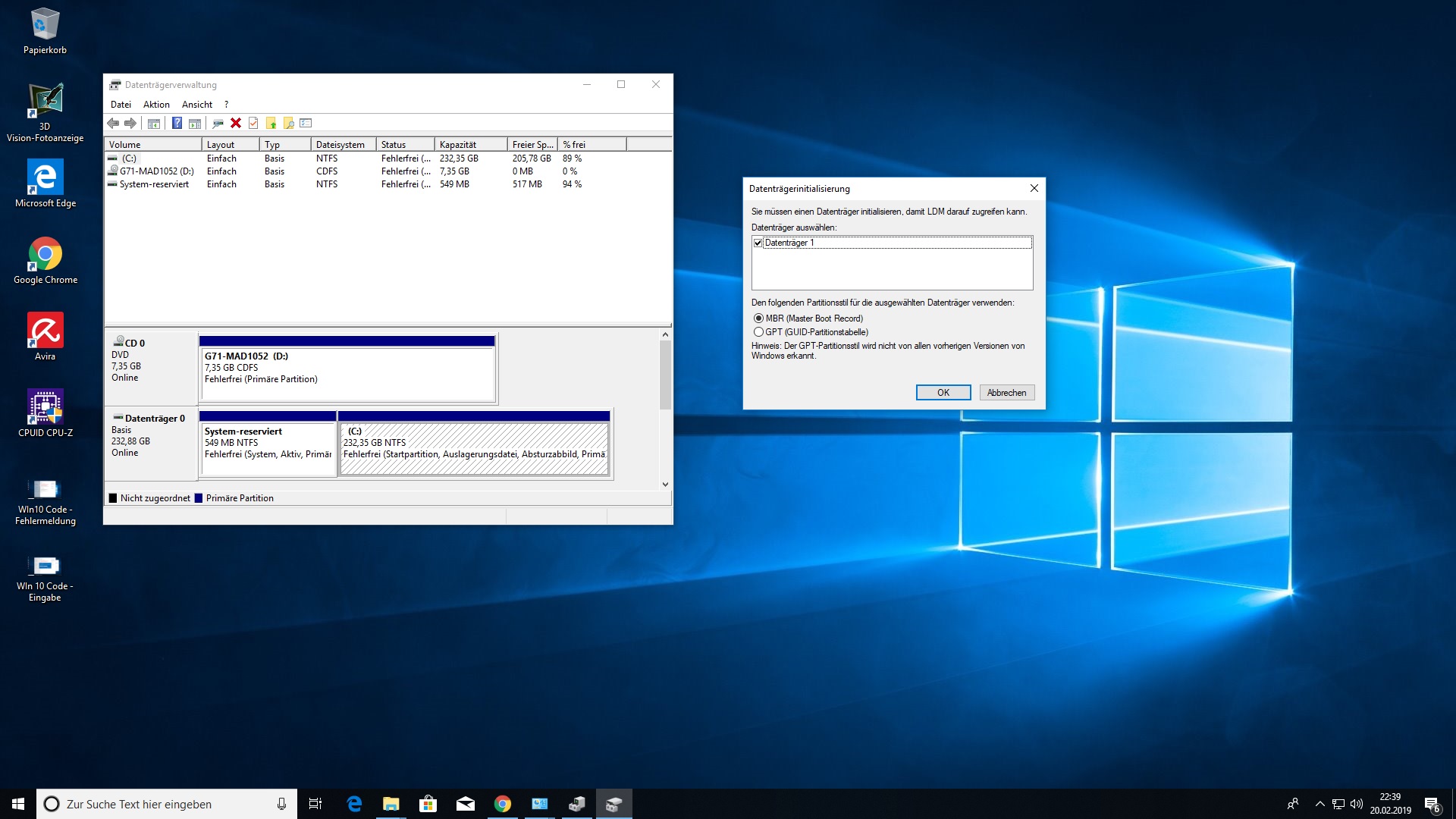Click the folder with magnifier search icon
1456x819 pixels.
[288, 123]
